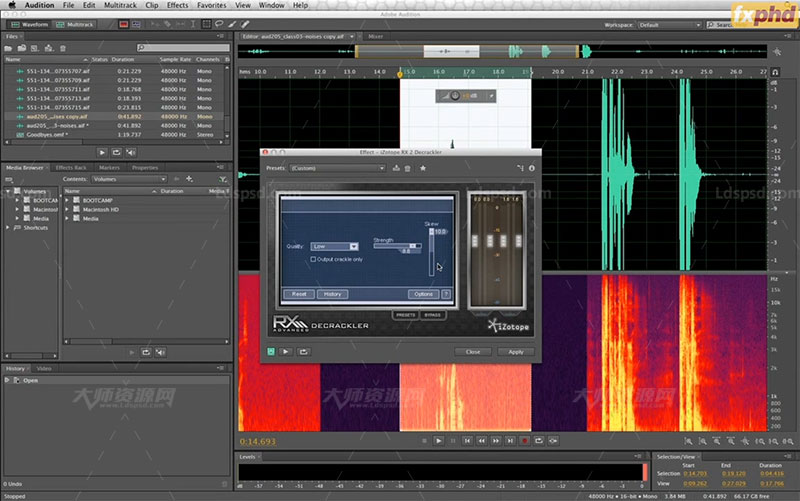Image resolution: width=800 pixels, height=501 pixels.
Task: Adjust the vertical Skew slider
Action: pos(432,251)
